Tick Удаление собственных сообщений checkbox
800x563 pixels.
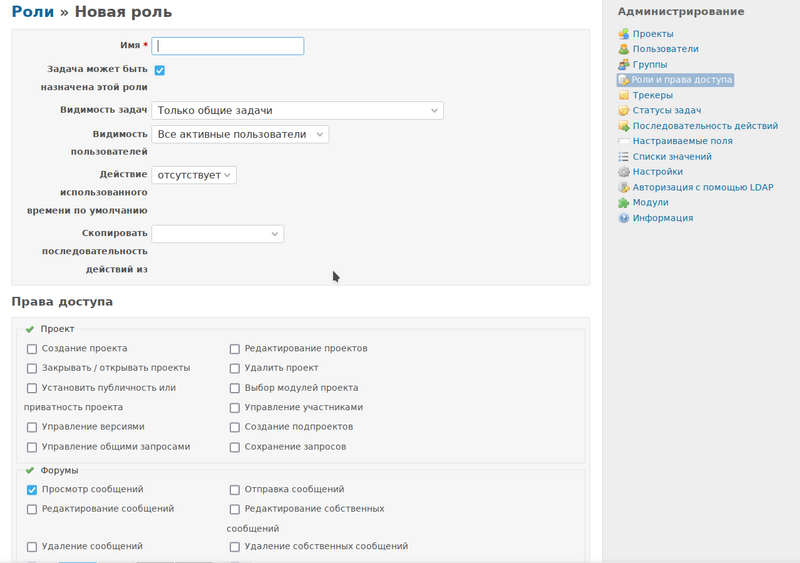[235, 547]
